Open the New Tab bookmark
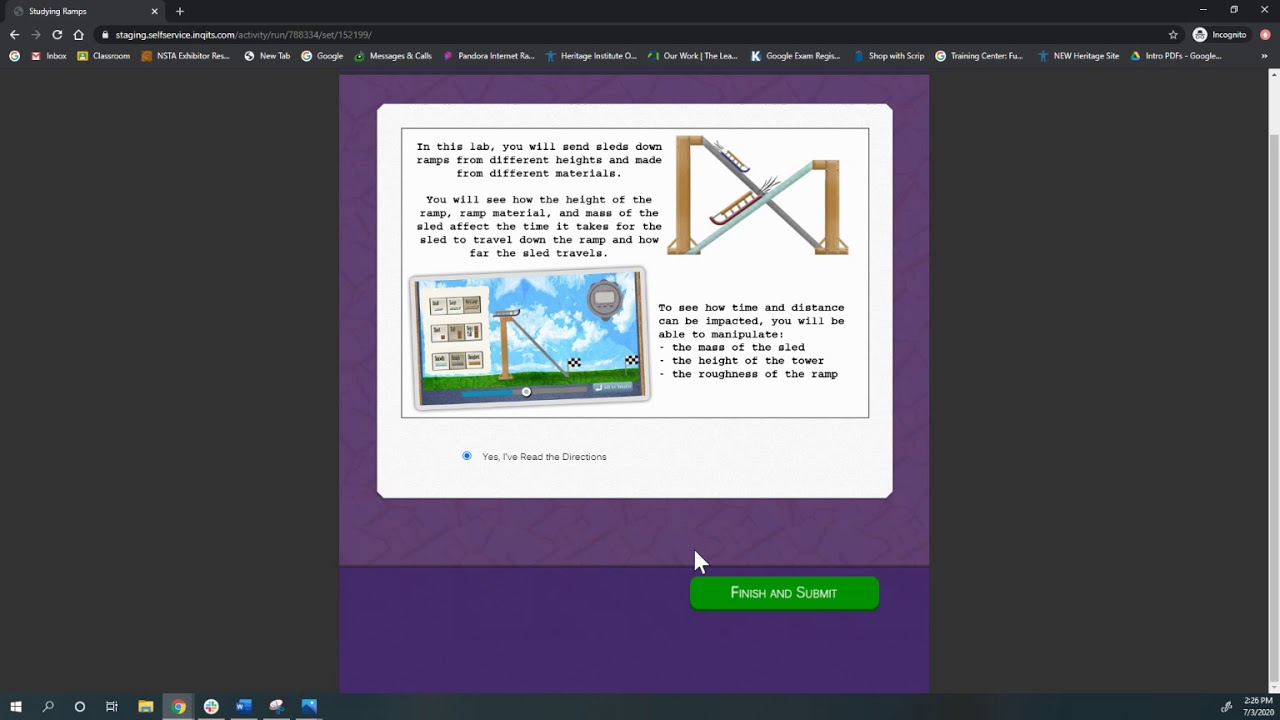 pyautogui.click(x=267, y=56)
